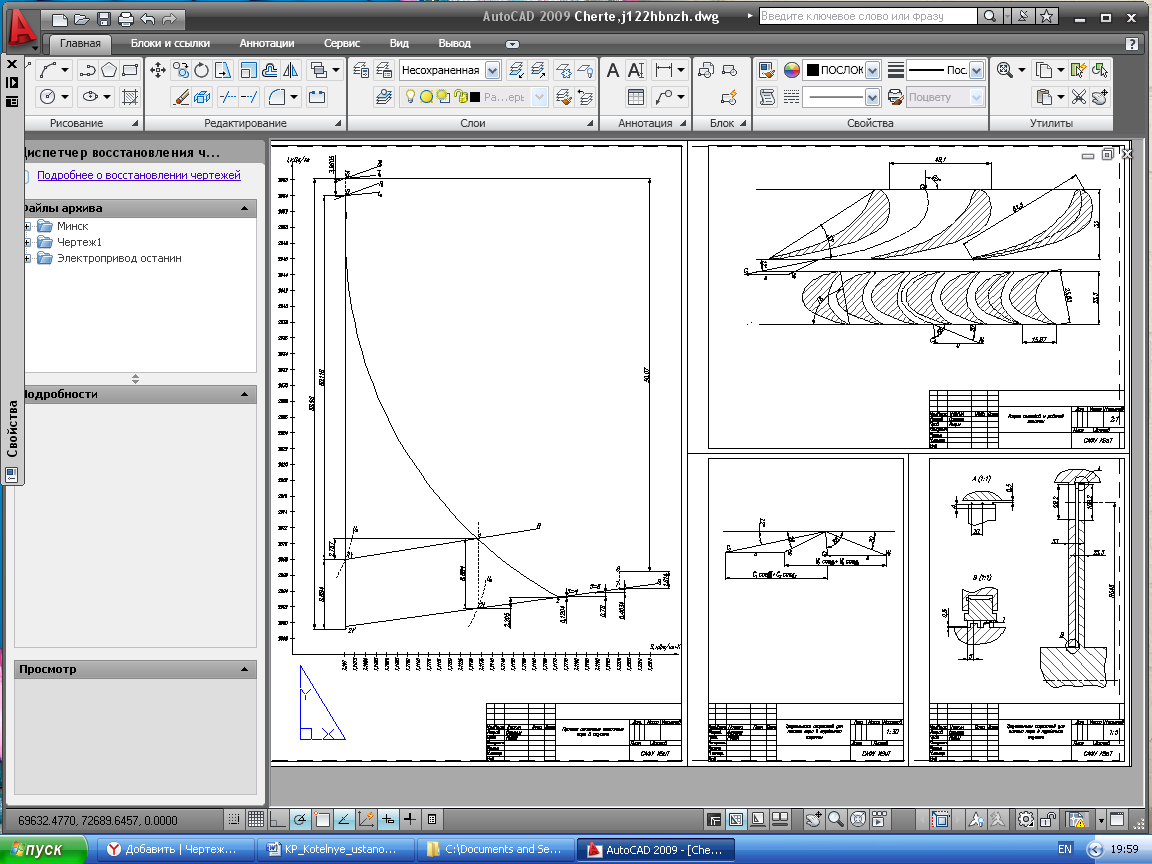Toggle Lineweight display in status bar
Image resolution: width=1152 pixels, height=864 pixels.
(x=410, y=819)
